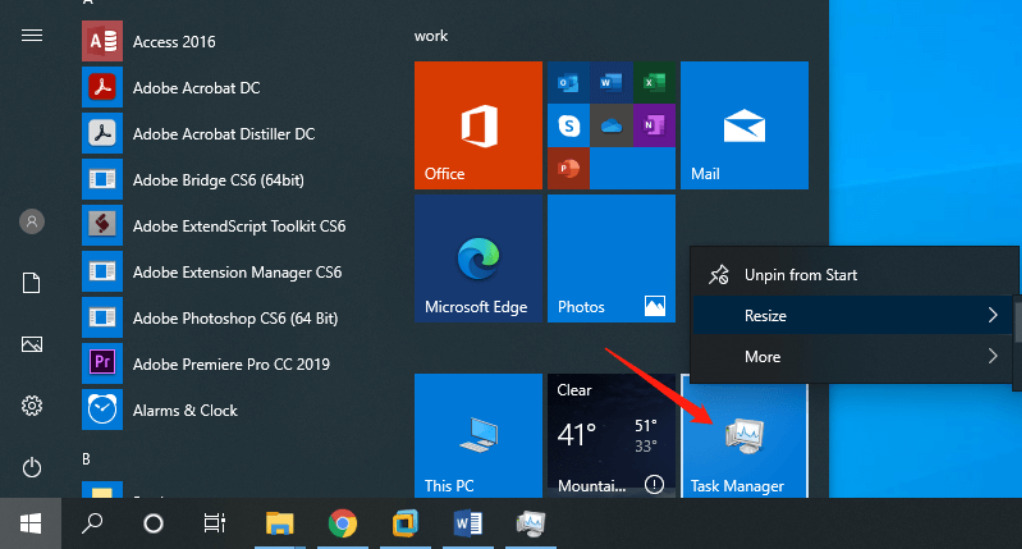Open OneNote in the Office folder tile
The height and width of the screenshot is (549, 1022).
click(654, 125)
